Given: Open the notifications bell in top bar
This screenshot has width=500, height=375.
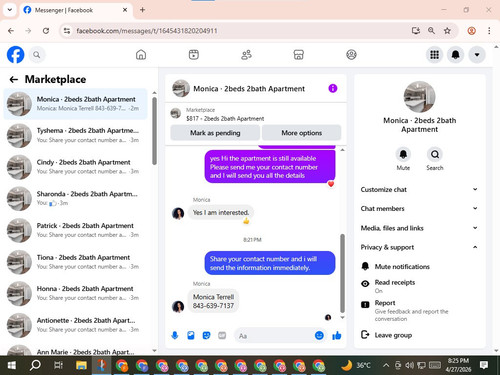Looking at the screenshot, I should click(456, 55).
